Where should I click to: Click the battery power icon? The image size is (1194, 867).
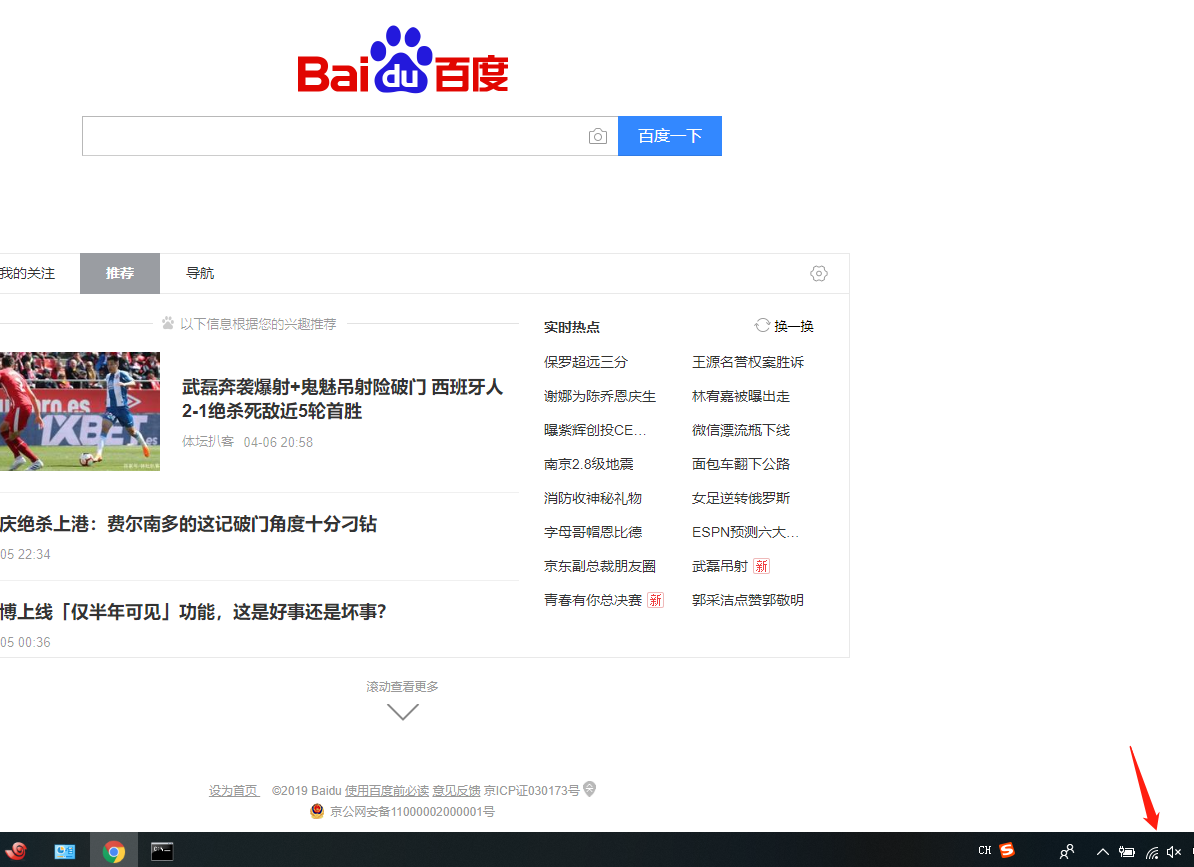(1126, 852)
